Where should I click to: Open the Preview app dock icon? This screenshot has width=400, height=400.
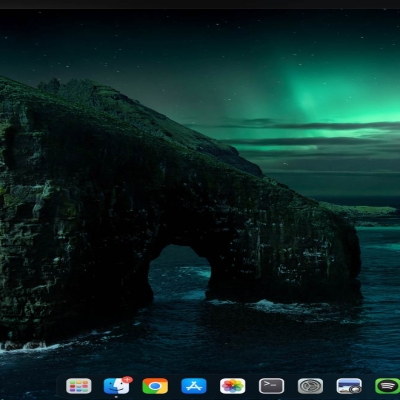tap(349, 386)
